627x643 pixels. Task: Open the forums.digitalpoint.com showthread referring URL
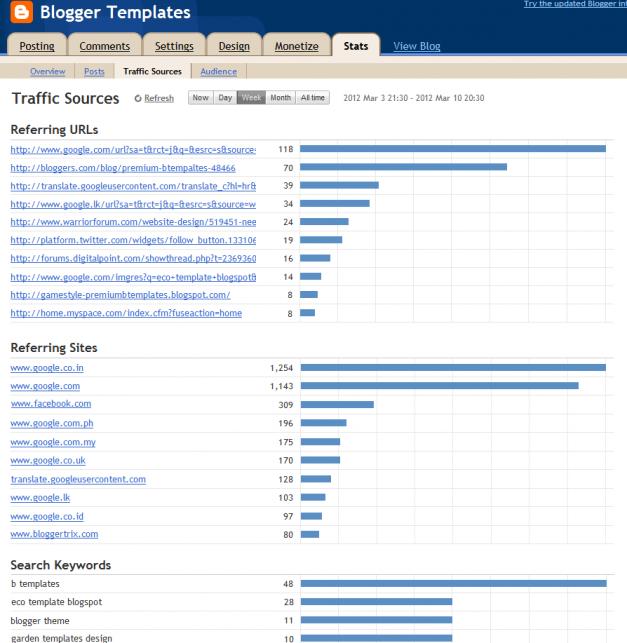click(133, 258)
